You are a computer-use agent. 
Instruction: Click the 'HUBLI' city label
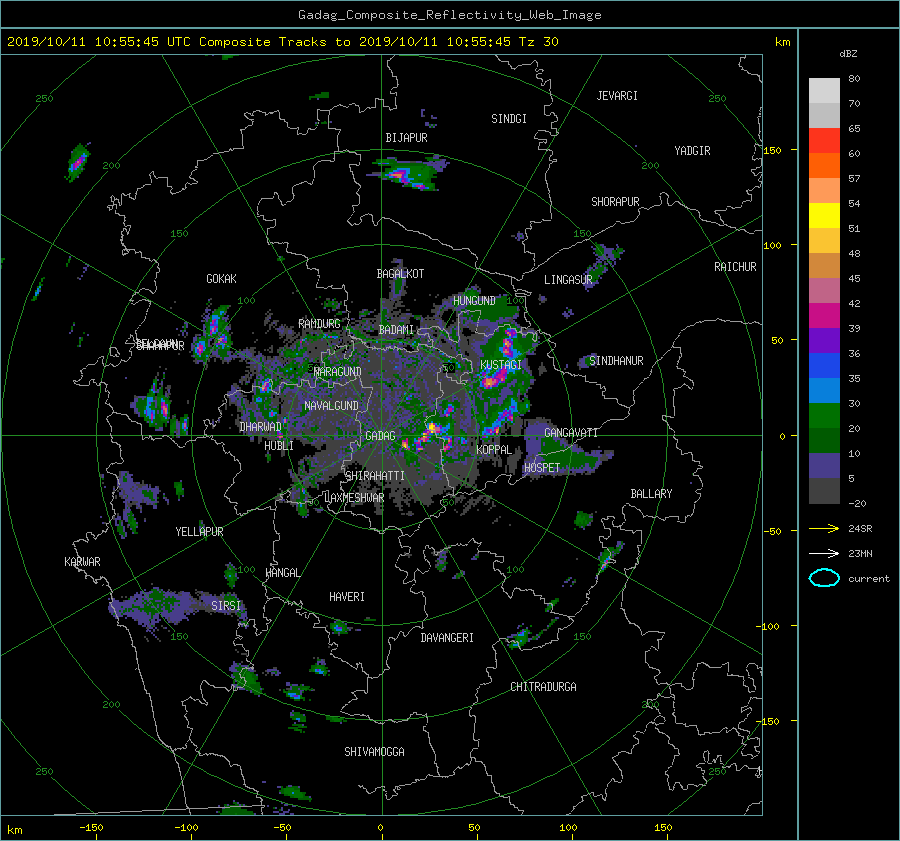(279, 446)
